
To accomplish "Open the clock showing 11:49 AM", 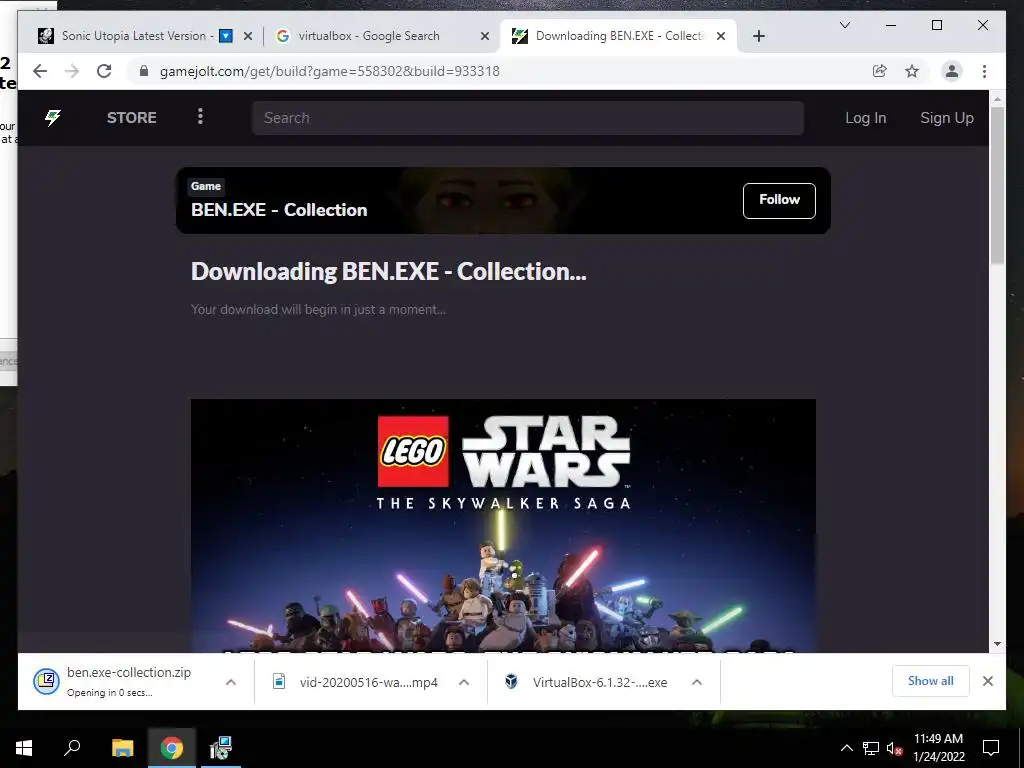I will click(x=938, y=748).
